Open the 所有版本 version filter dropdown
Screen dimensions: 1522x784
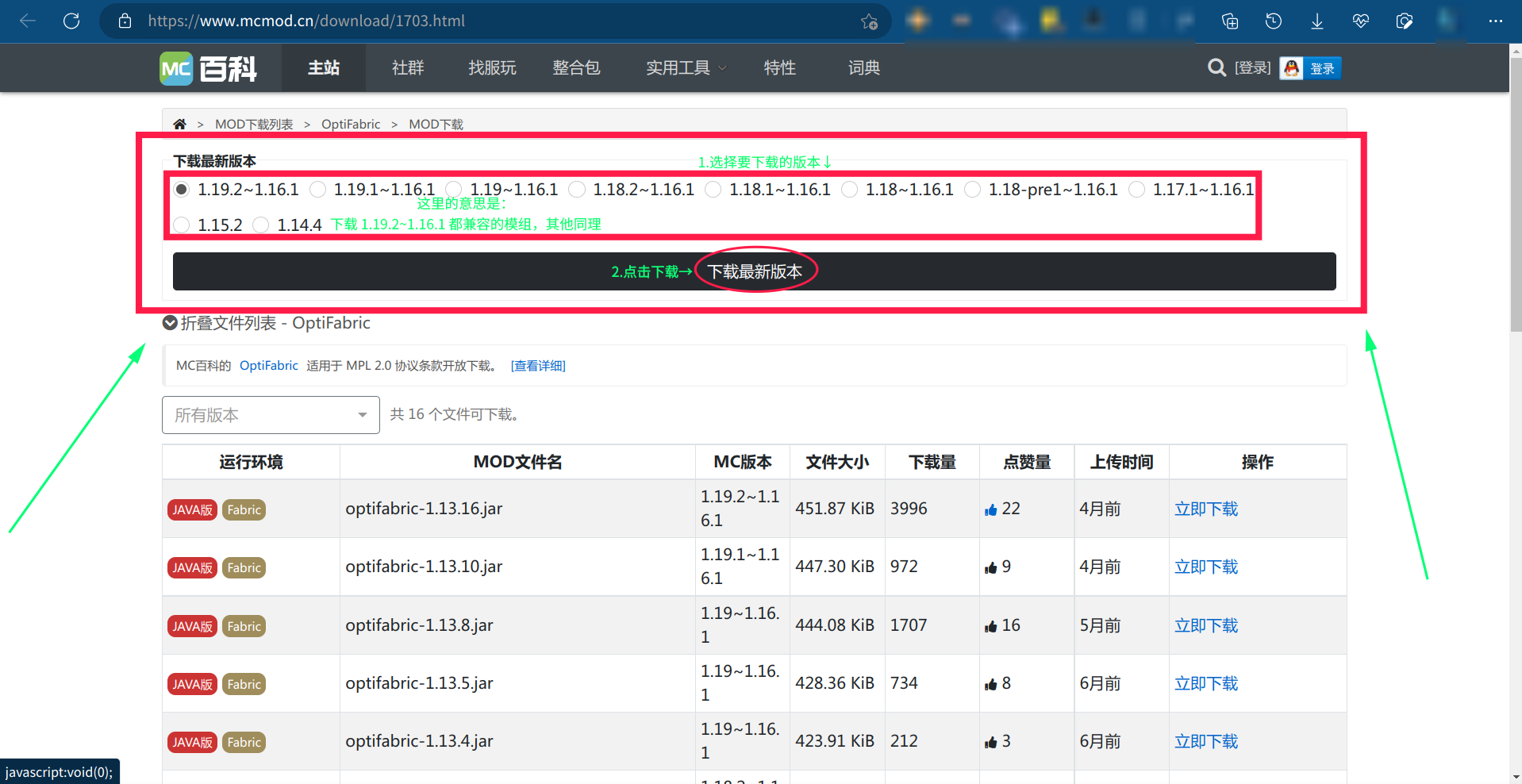coord(271,415)
